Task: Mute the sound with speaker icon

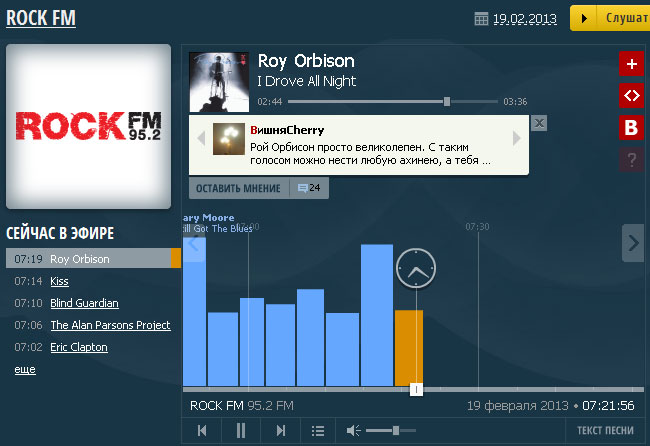Action: (x=353, y=431)
